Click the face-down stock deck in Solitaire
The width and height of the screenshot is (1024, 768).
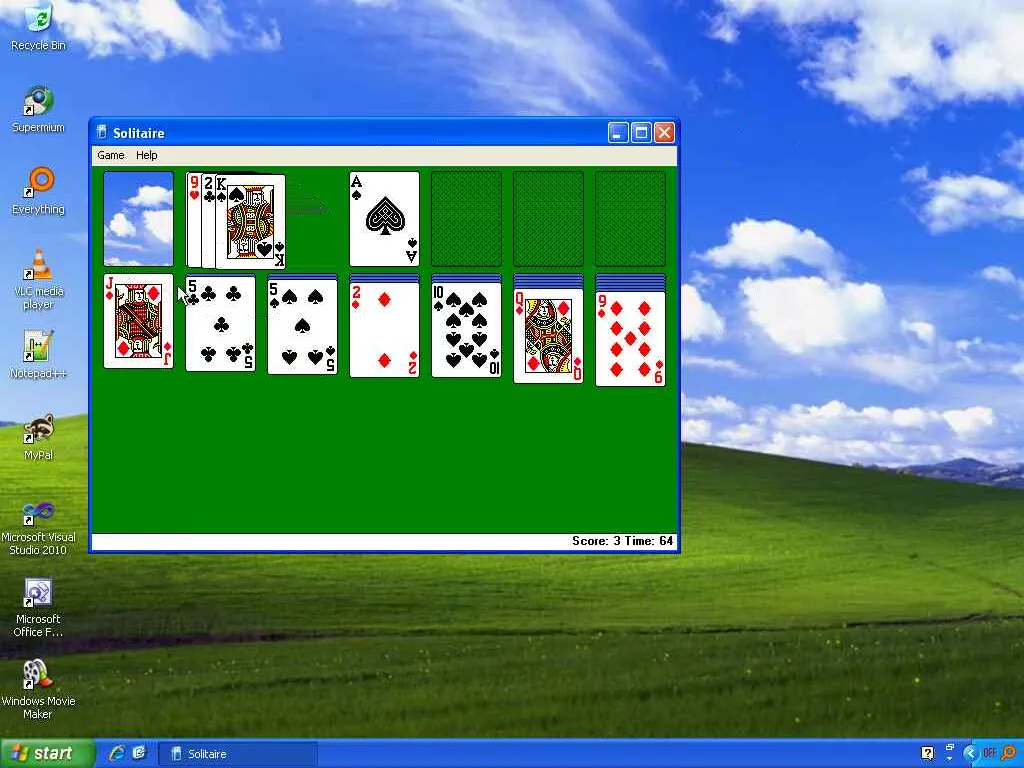[138, 219]
